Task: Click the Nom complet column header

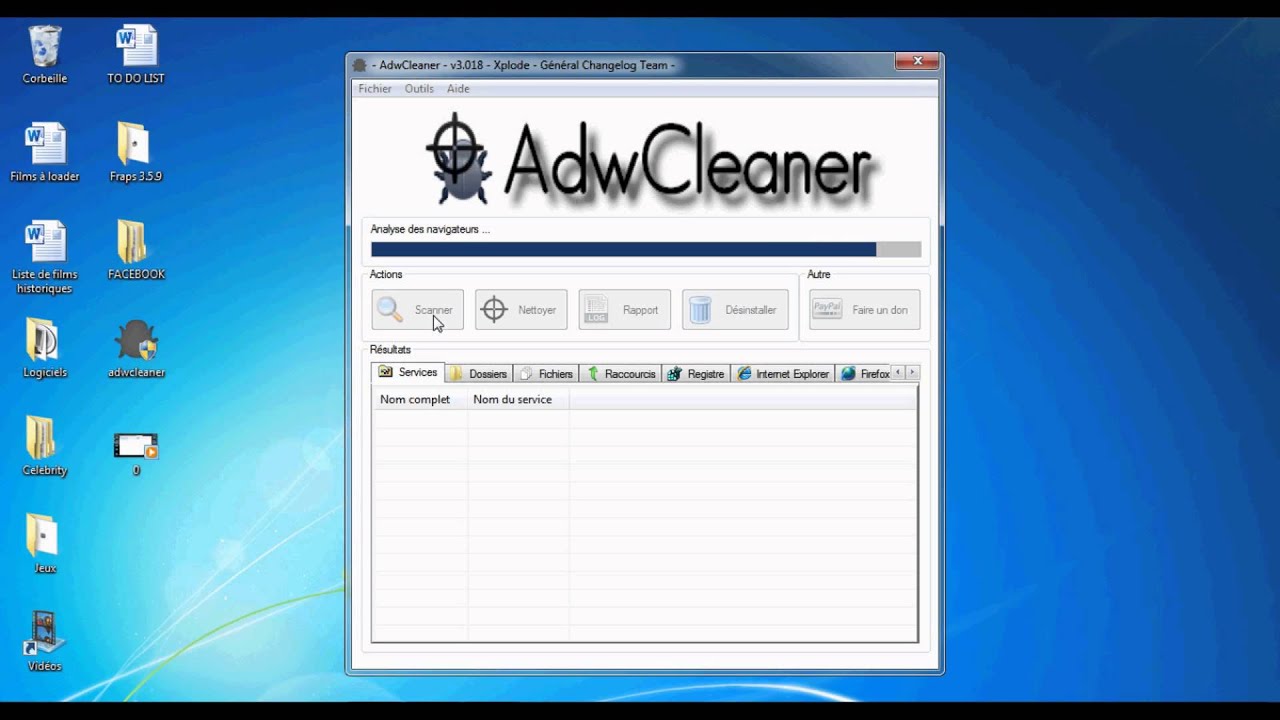Action: (419, 399)
